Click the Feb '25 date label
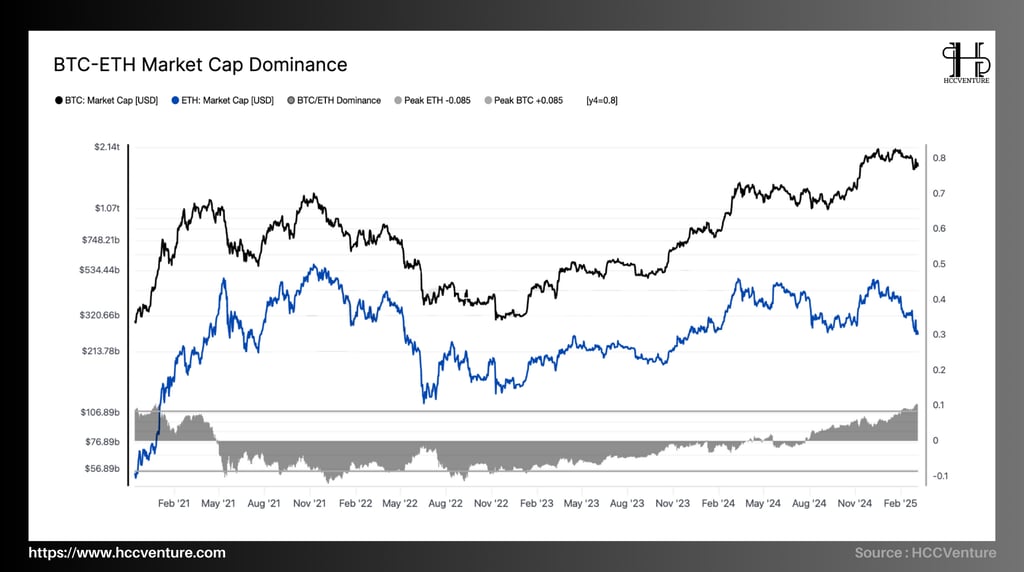 [x=900, y=503]
